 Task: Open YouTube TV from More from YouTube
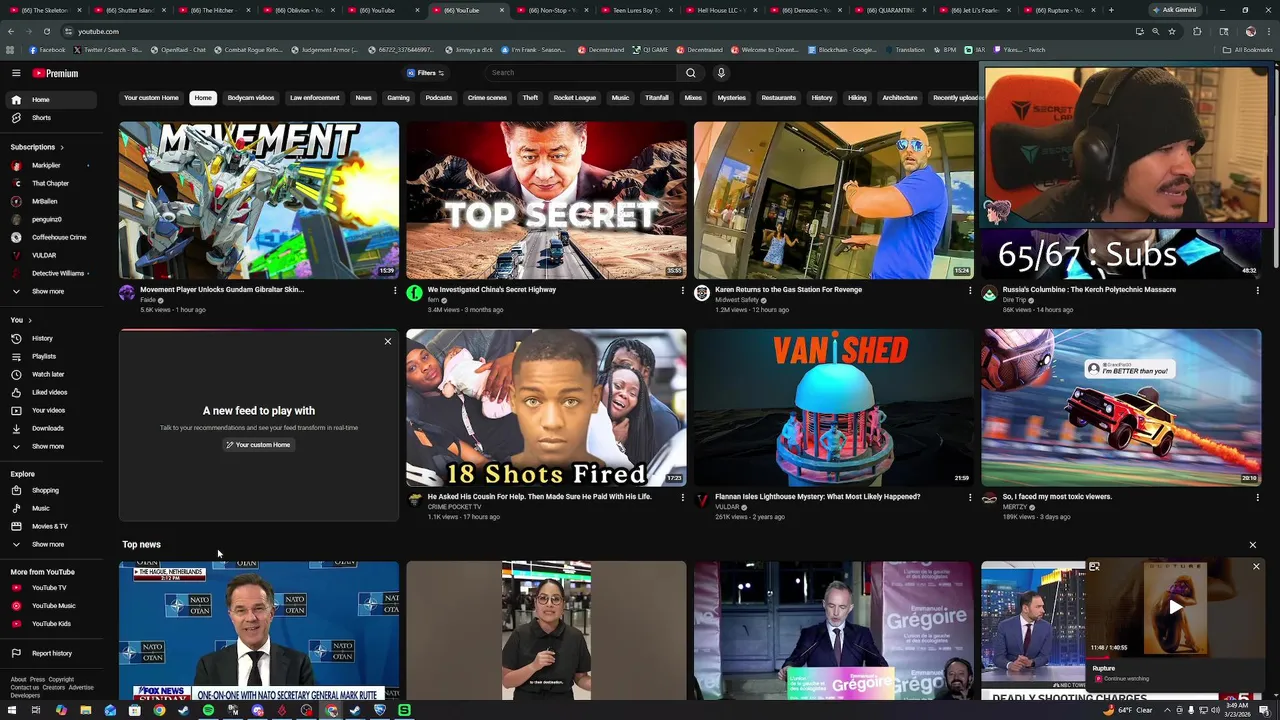pos(53,588)
